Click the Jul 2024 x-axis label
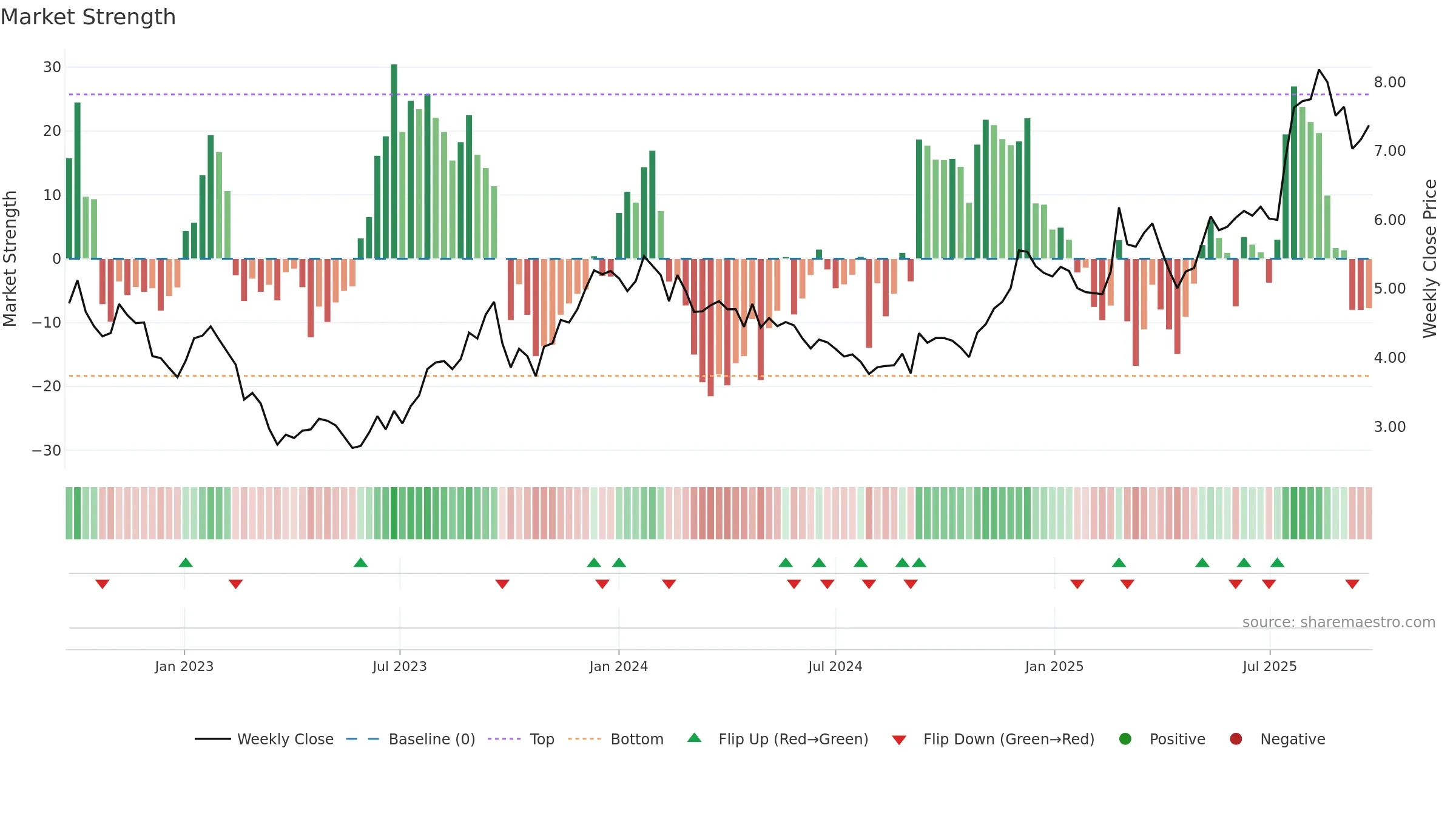The image size is (1456, 819). pos(835,666)
